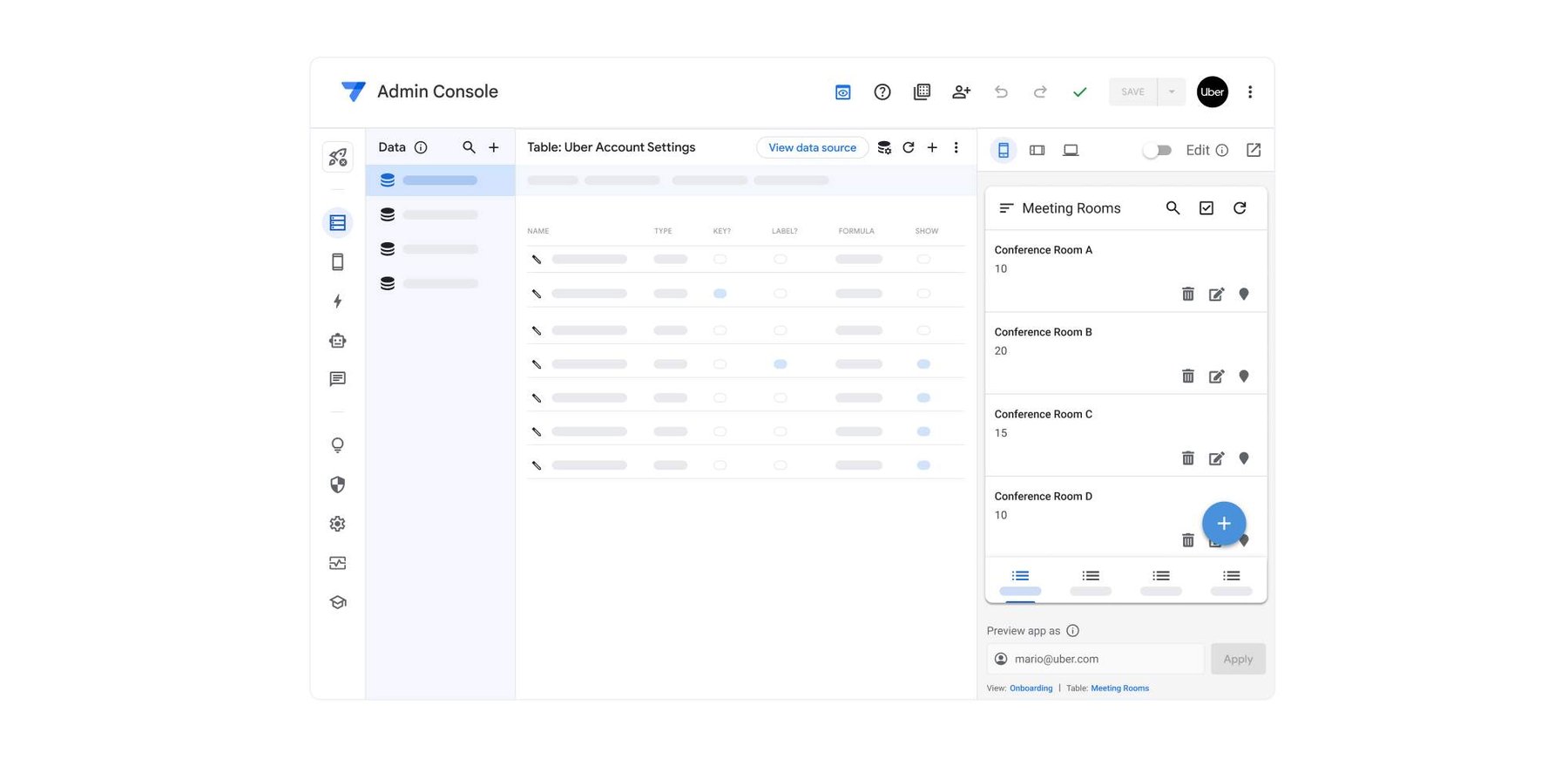Open the Onboarding view link
The height and width of the screenshot is (773, 1568).
(1031, 688)
